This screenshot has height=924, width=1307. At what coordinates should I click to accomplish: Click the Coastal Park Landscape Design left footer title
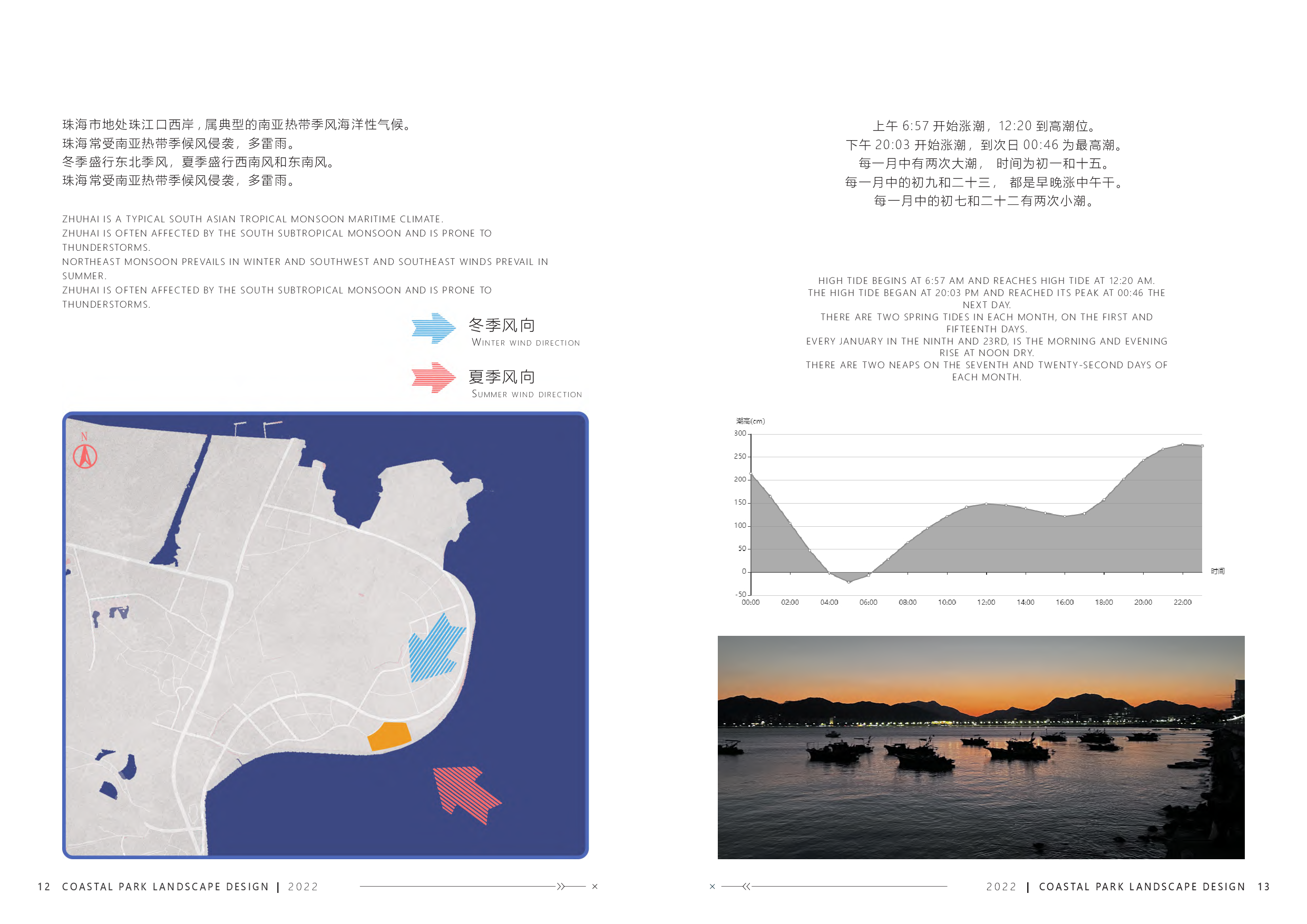click(x=165, y=887)
